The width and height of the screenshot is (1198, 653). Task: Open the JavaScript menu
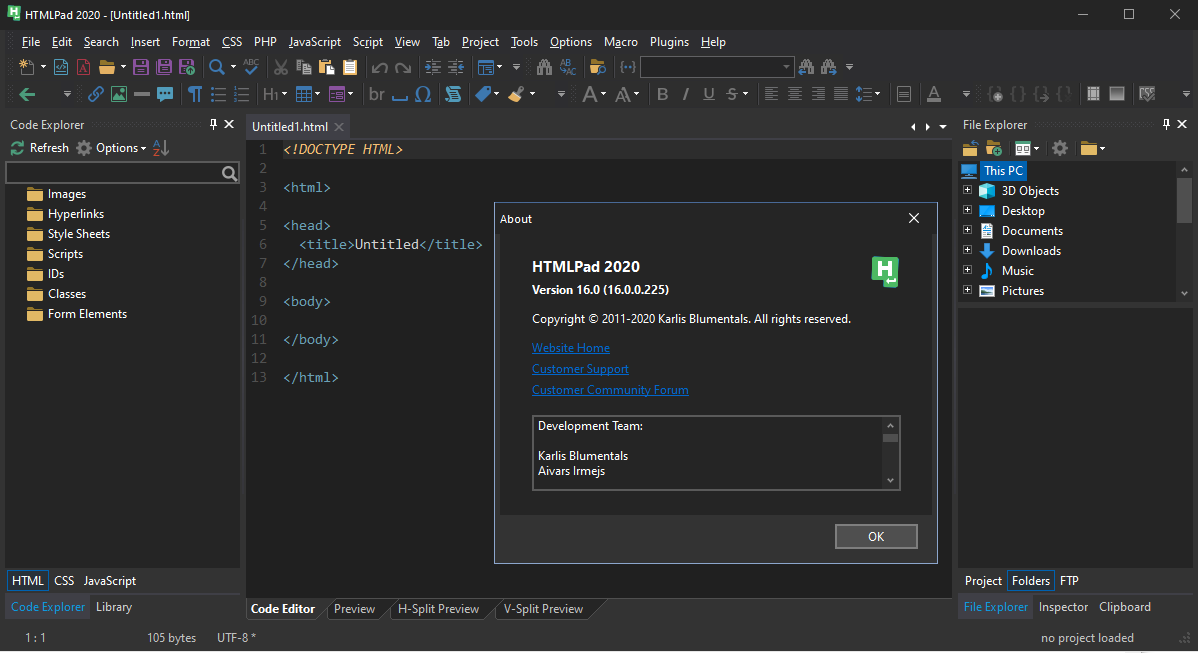314,42
